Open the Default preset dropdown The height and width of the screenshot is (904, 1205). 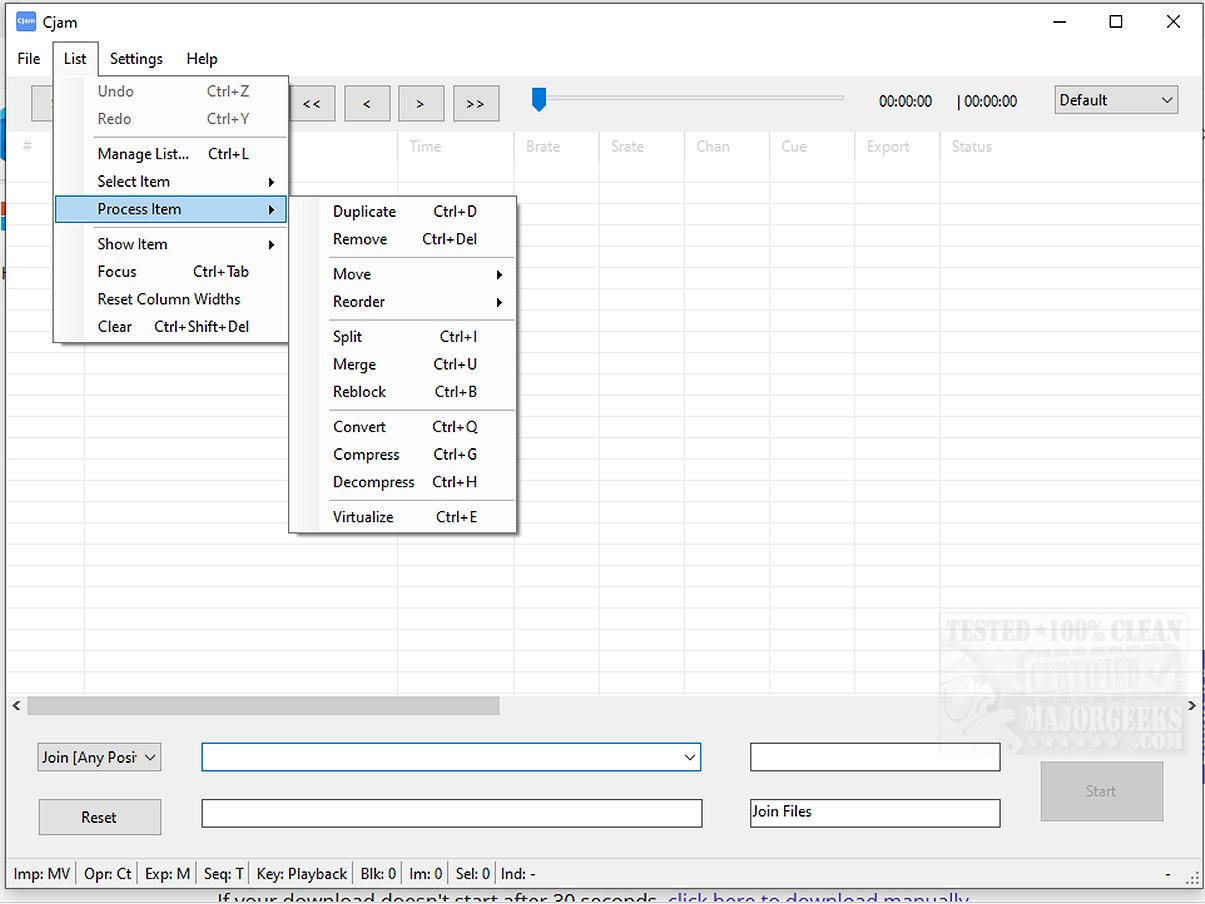pos(1116,100)
